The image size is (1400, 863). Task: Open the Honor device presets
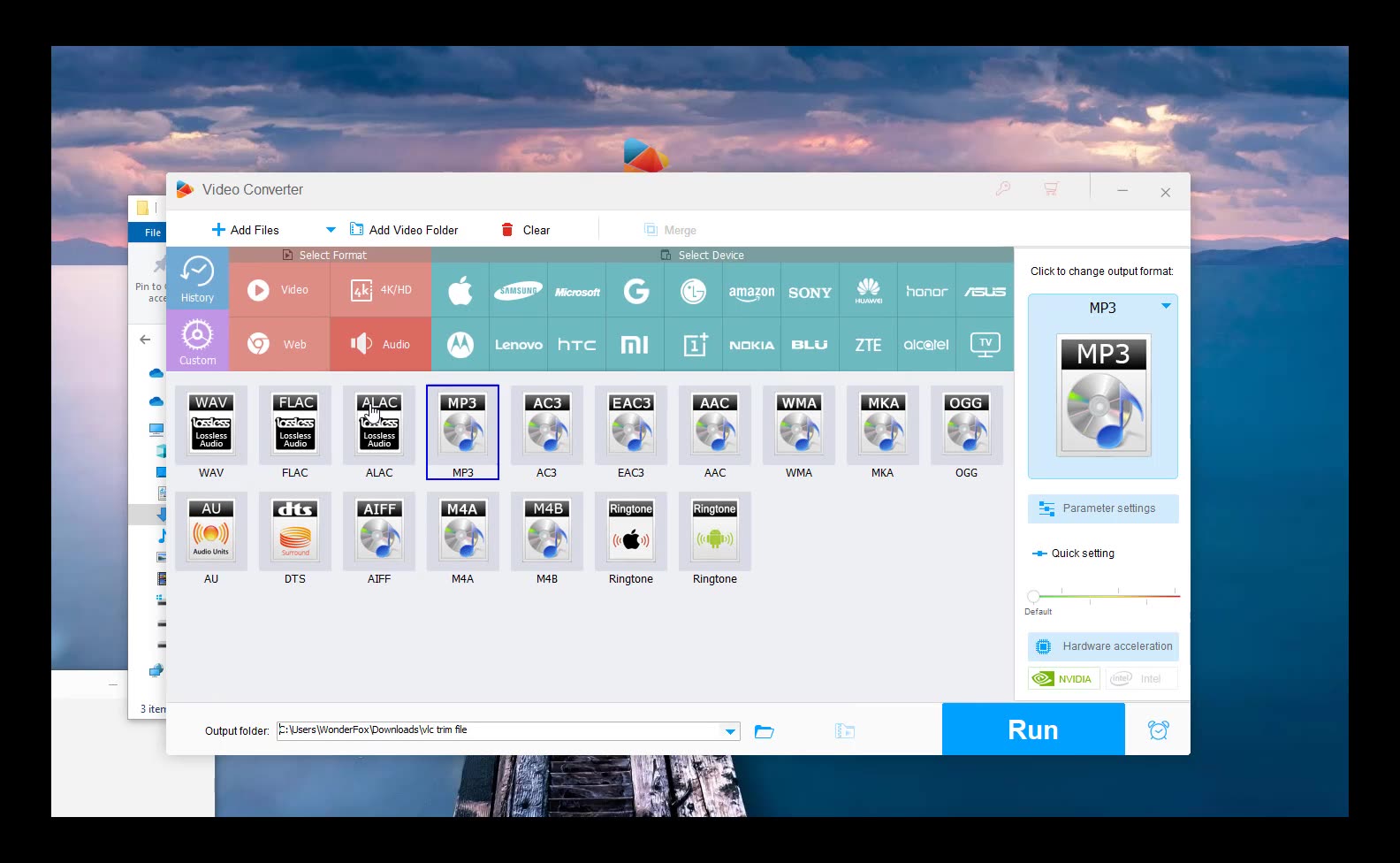(927, 290)
